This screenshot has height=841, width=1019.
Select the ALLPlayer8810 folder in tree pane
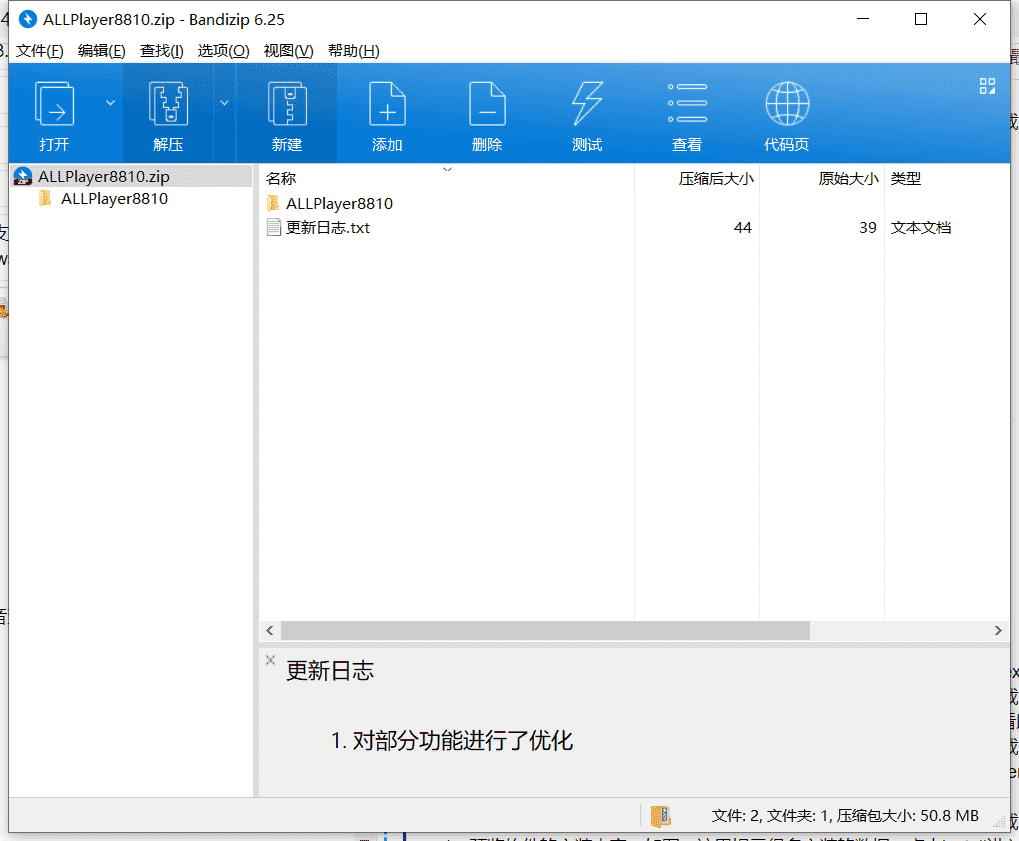coord(114,198)
